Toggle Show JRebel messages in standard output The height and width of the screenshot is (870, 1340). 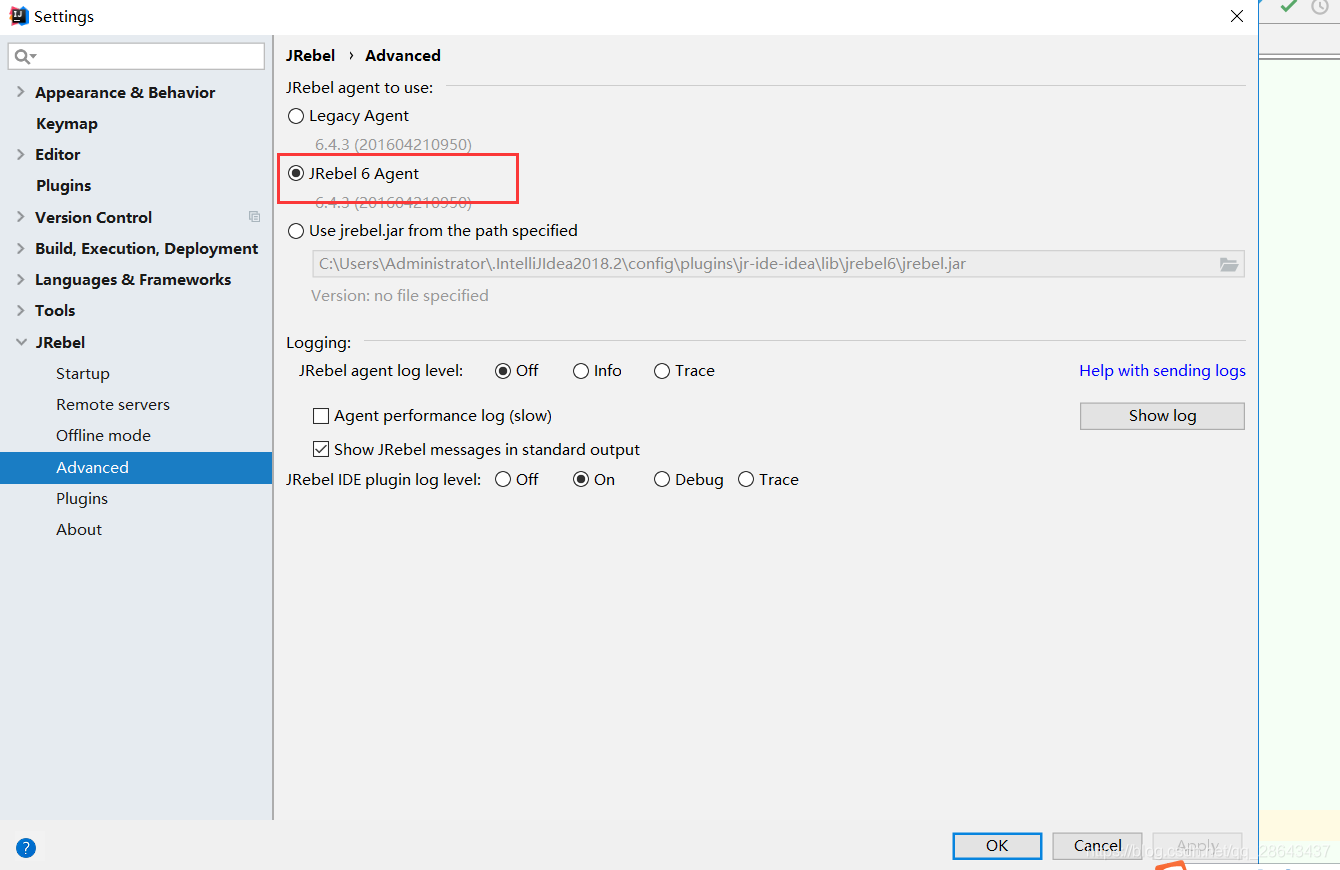click(321, 450)
